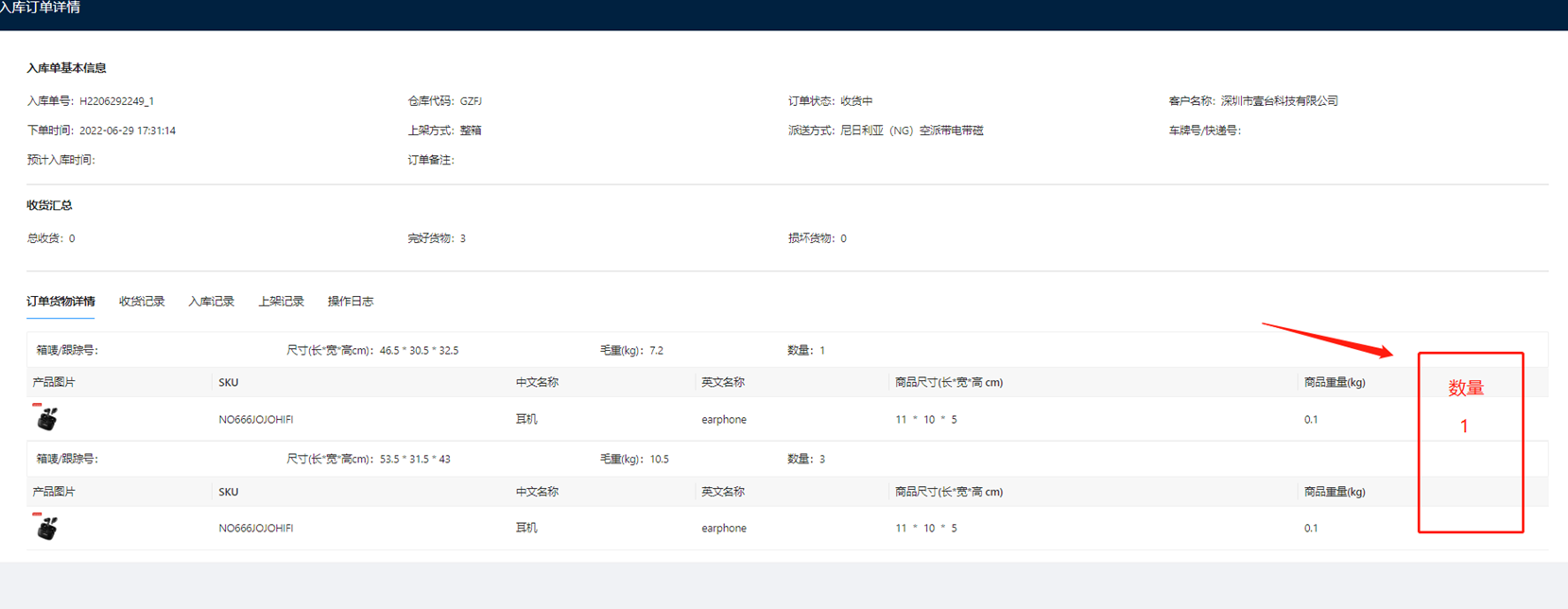
Task: Click inbound order number H2206292249_1
Action: [x=116, y=101]
